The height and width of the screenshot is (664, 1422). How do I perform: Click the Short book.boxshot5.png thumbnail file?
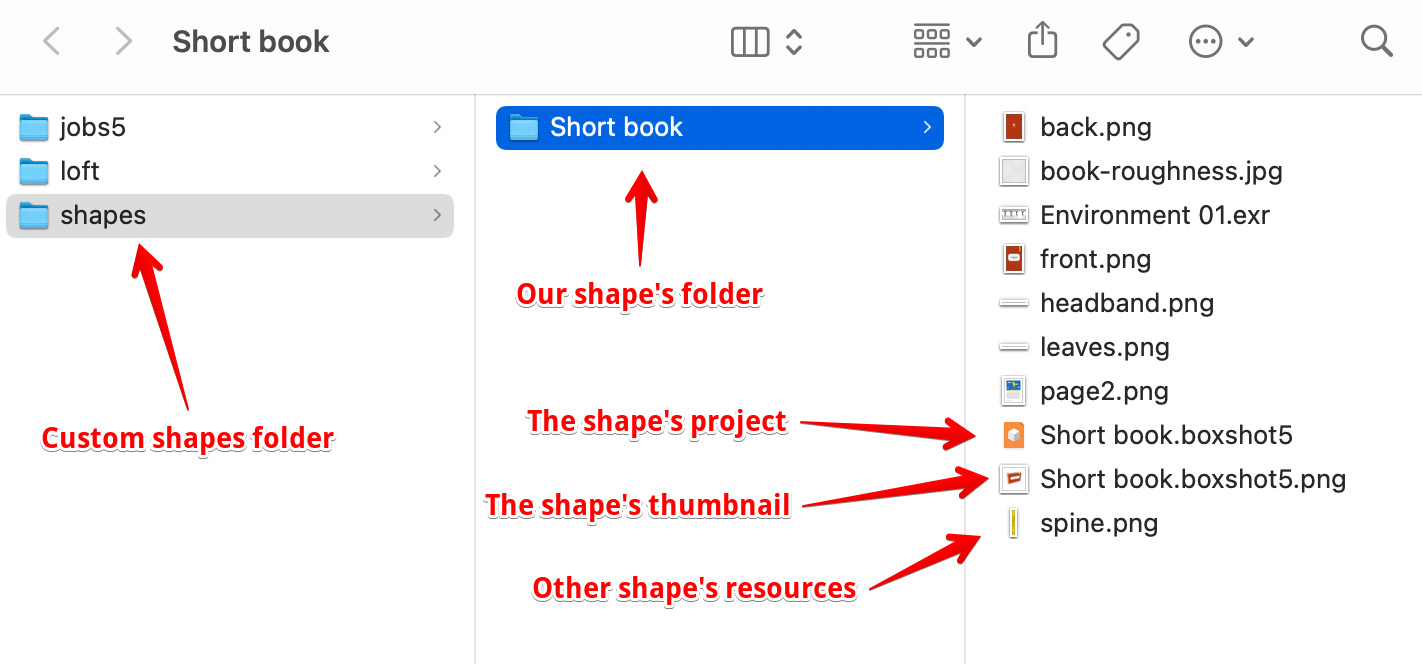click(1192, 480)
